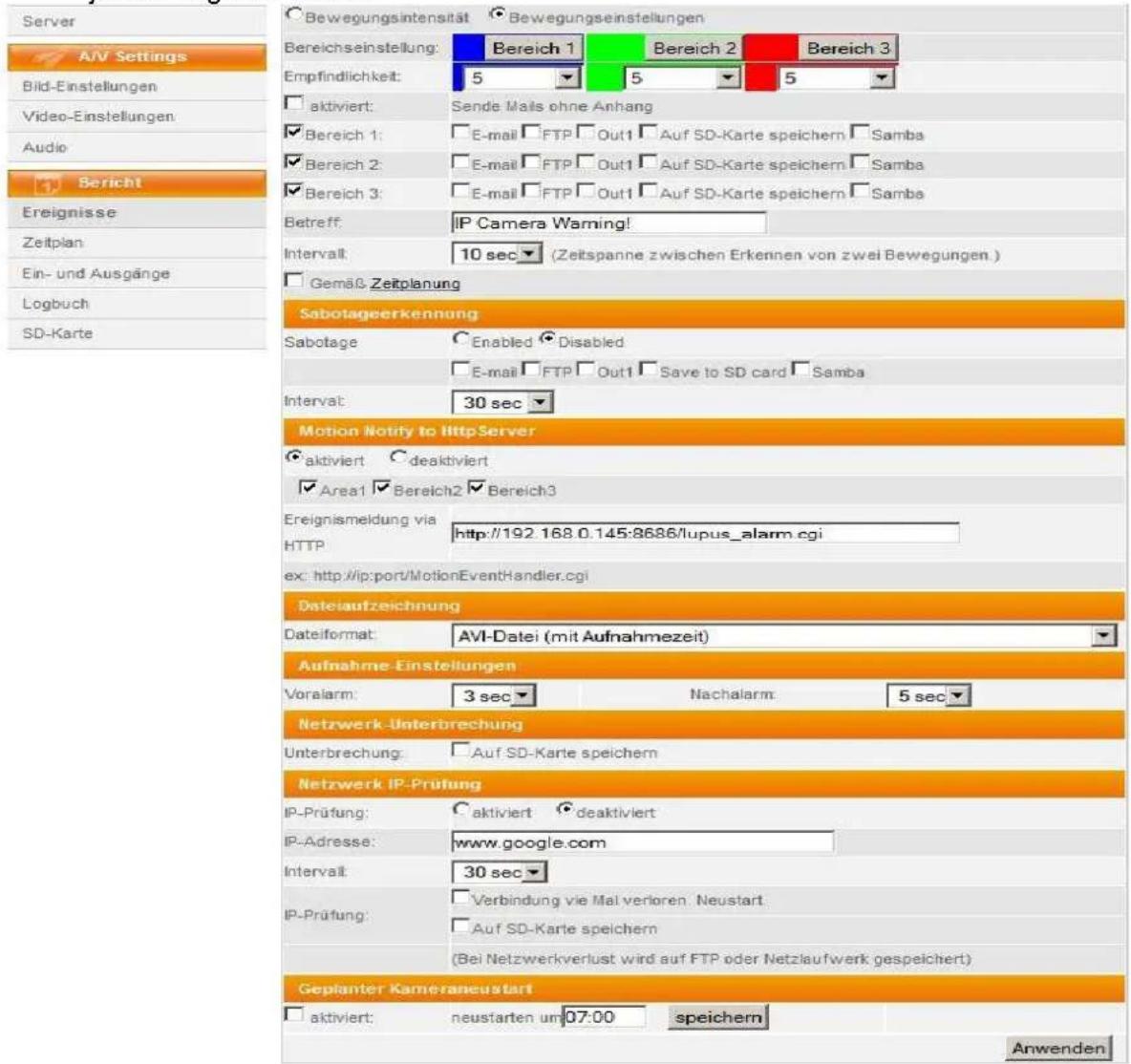This screenshot has width=1131, height=1064.
Task: Check Save to SD card for Sabotage
Action: (x=649, y=370)
